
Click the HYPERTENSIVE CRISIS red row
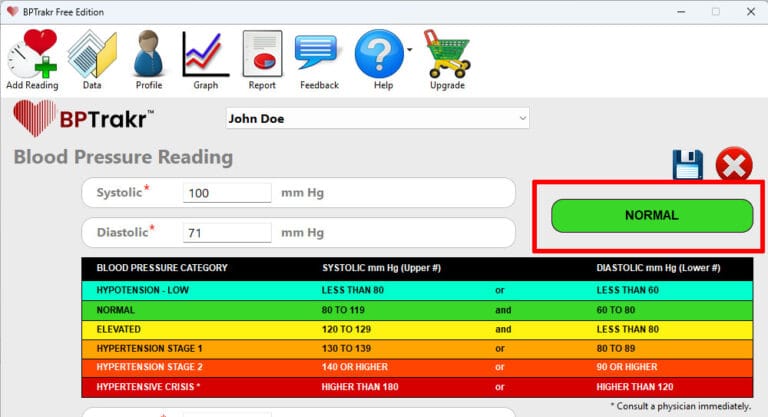416,386
